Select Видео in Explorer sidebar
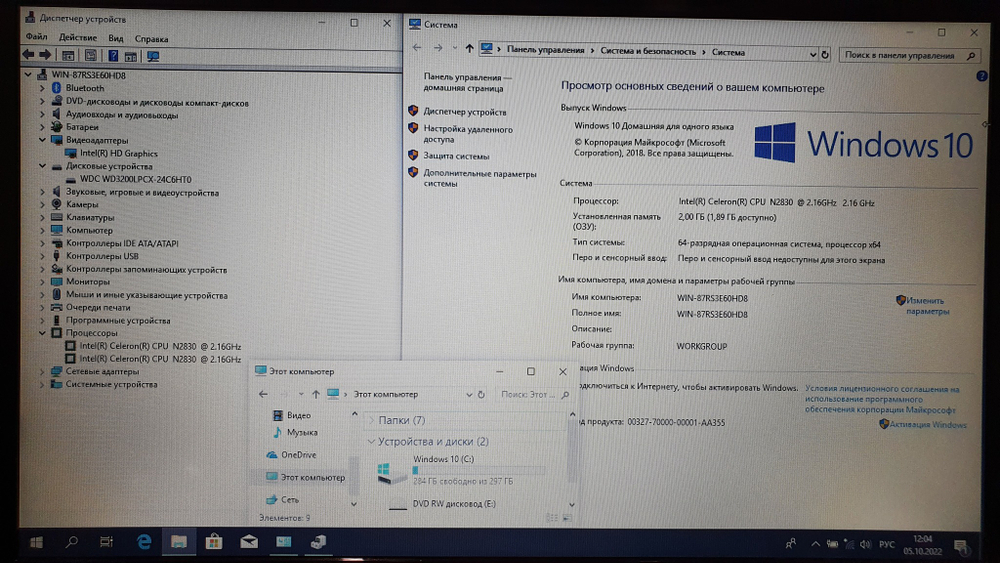Screen dimensions: 1000x563 coord(298,415)
